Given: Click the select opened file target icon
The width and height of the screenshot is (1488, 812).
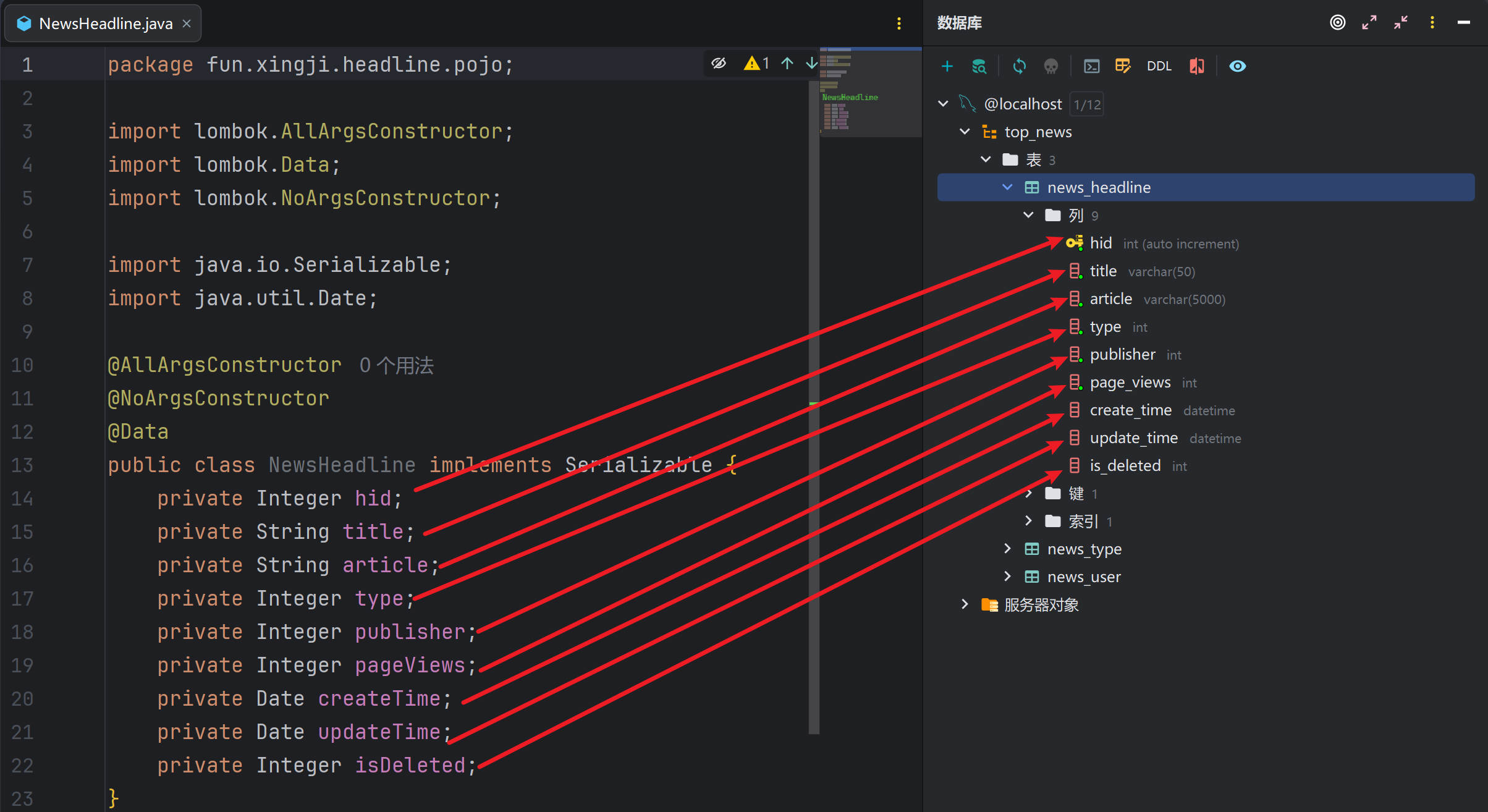Looking at the screenshot, I should click(x=1337, y=23).
